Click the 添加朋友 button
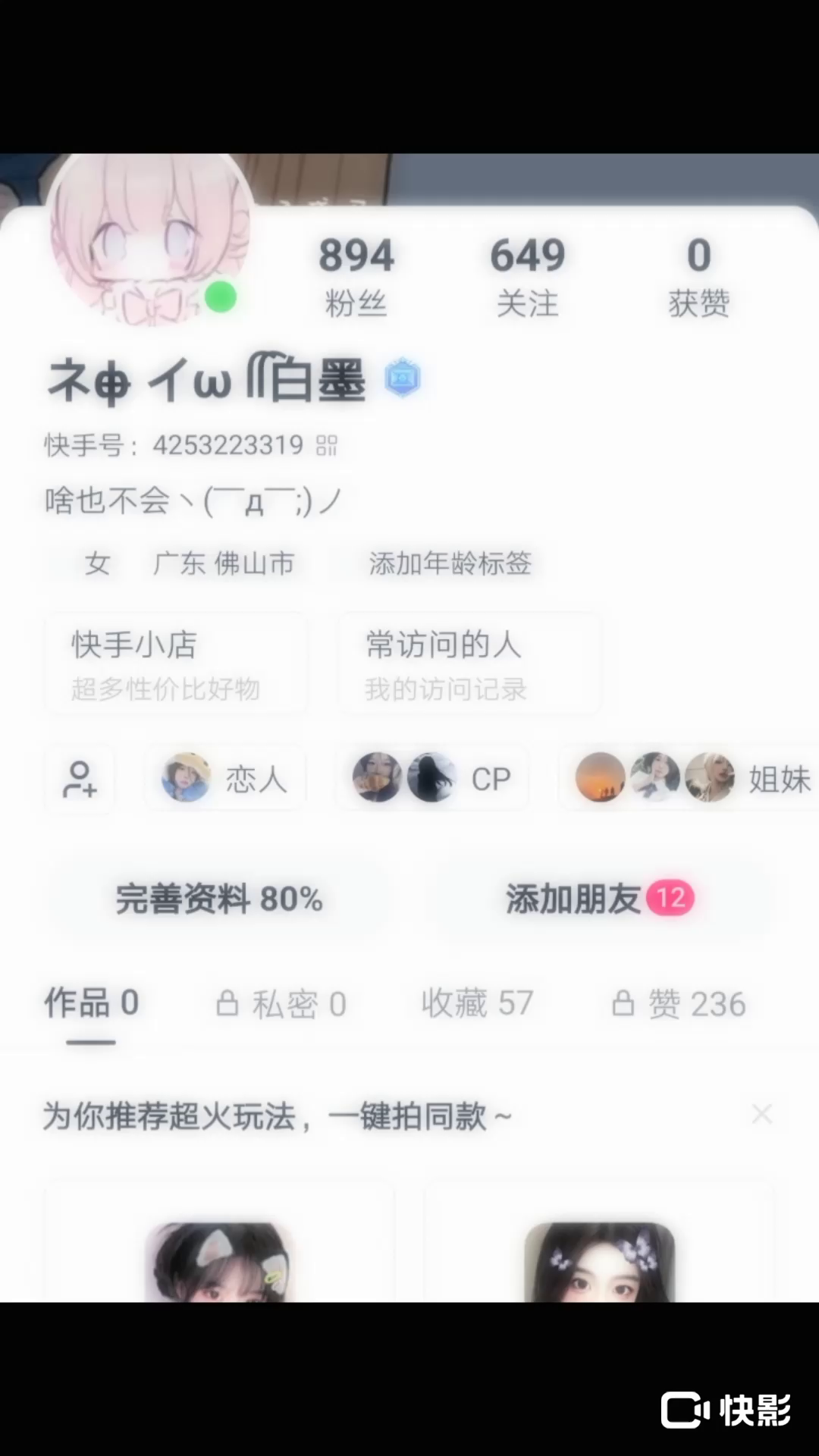 (600, 899)
